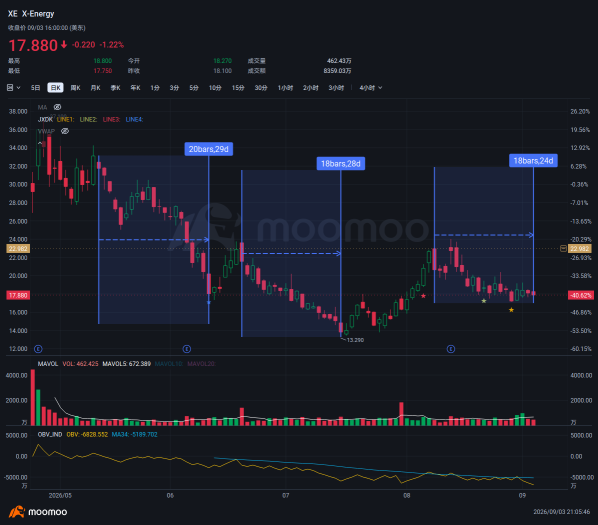This screenshot has width=598, height=525.
Task: Click the 20bars,29d measurement label
Action: click(x=209, y=149)
